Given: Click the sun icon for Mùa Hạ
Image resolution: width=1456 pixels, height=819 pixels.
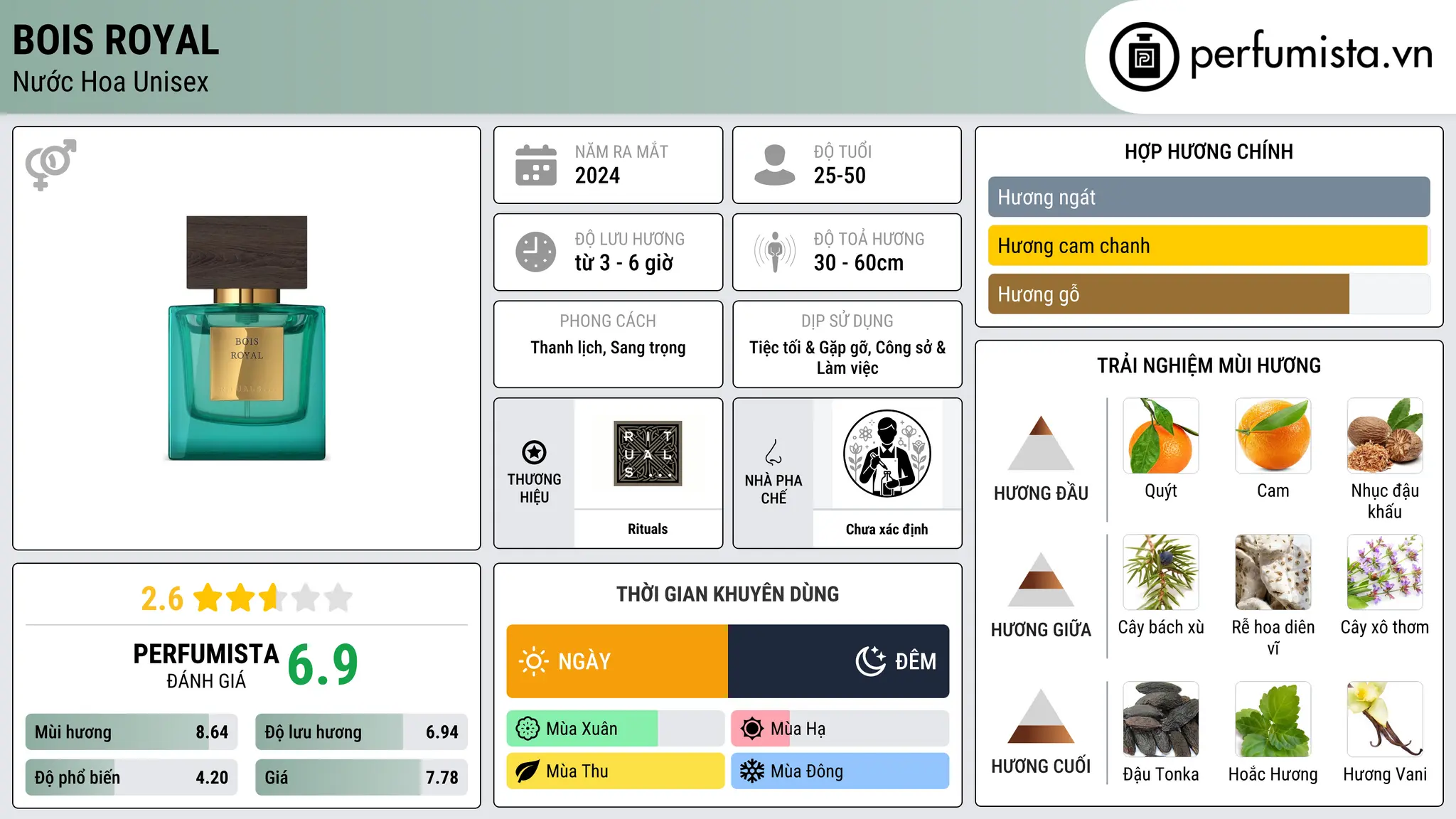Looking at the screenshot, I should click(752, 729).
